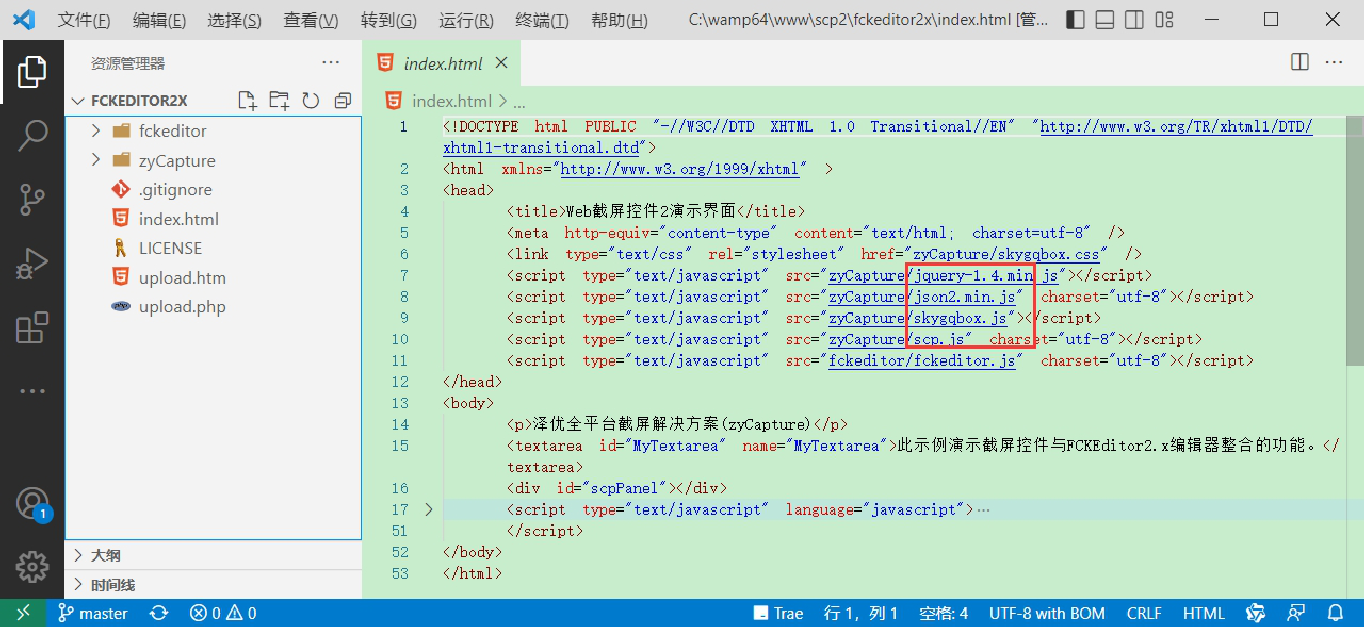1364x627 pixels.
Task: Open upload.php in the file explorer
Action: click(182, 307)
